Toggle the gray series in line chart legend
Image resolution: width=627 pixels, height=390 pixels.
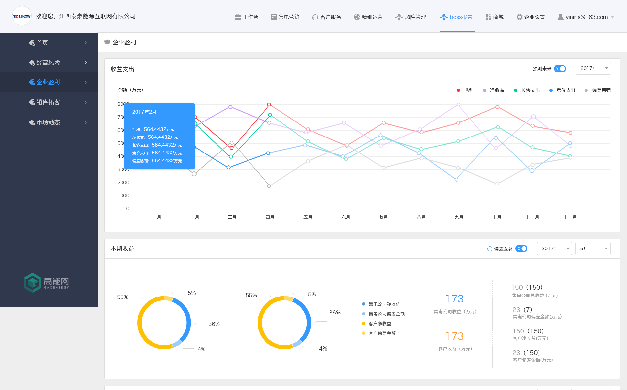pyautogui.click(x=598, y=90)
